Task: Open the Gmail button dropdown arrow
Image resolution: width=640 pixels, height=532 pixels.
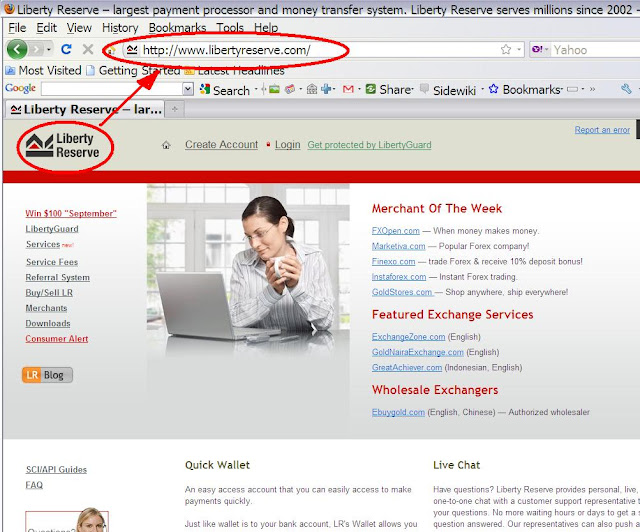Action: (x=359, y=89)
